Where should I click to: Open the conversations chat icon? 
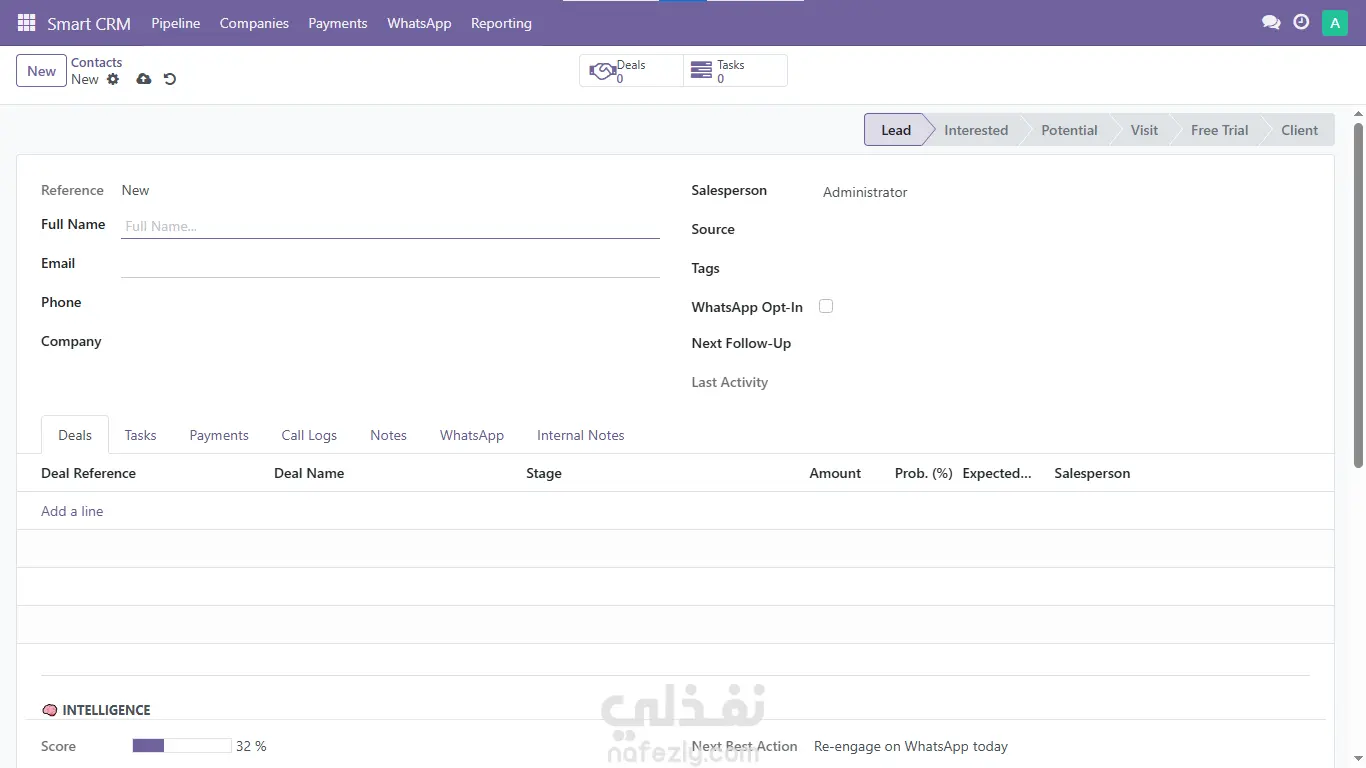[x=1271, y=22]
